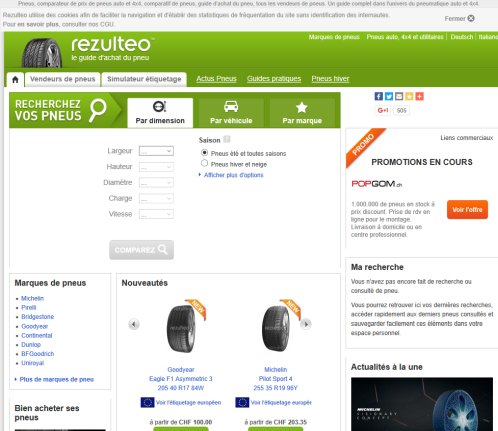
Task: Open Michelin Pilot Sport 4 link
Action: coord(275,379)
